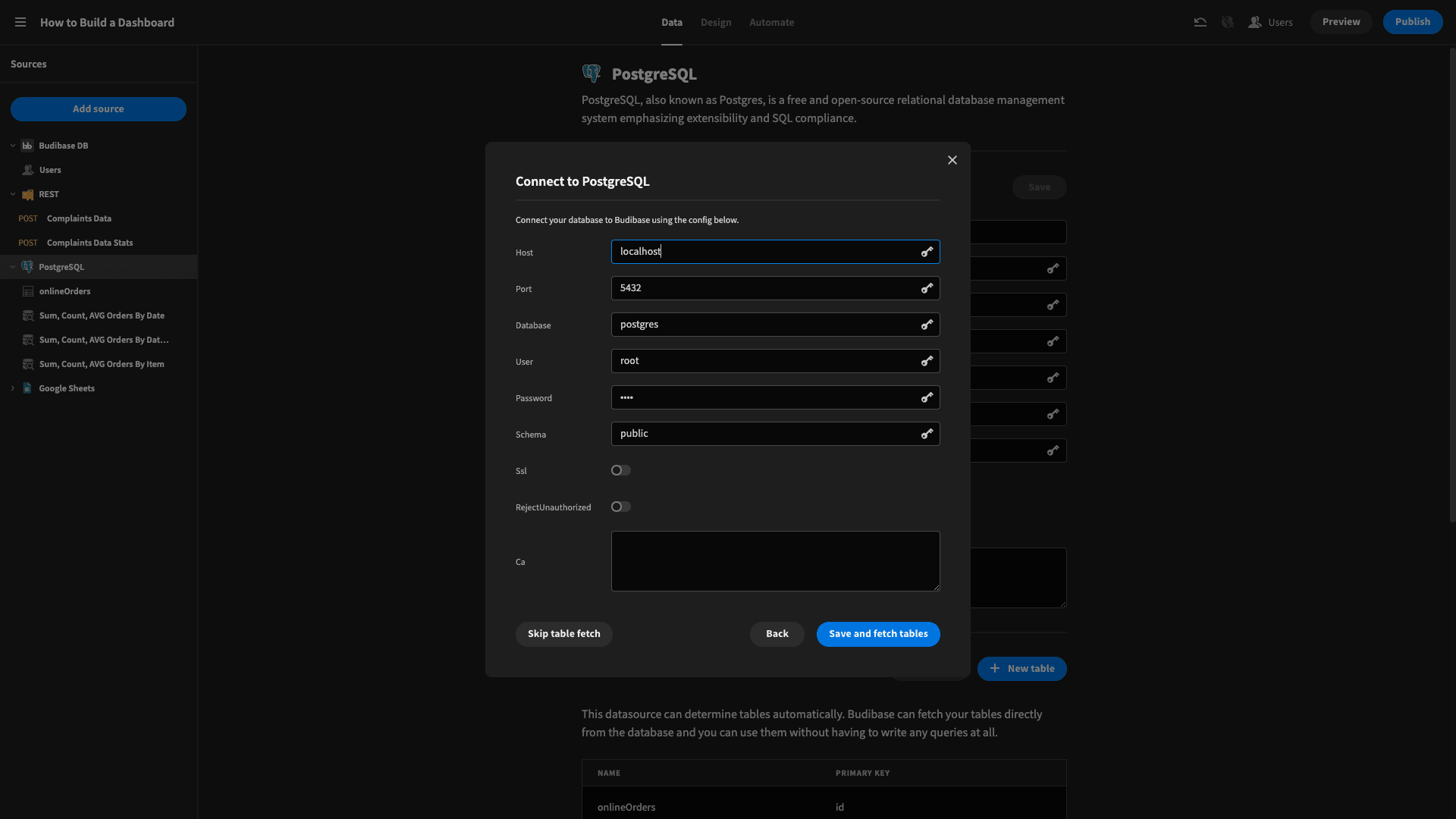The height and width of the screenshot is (819, 1456).
Task: Open the Automate tab
Action: pyautogui.click(x=772, y=22)
